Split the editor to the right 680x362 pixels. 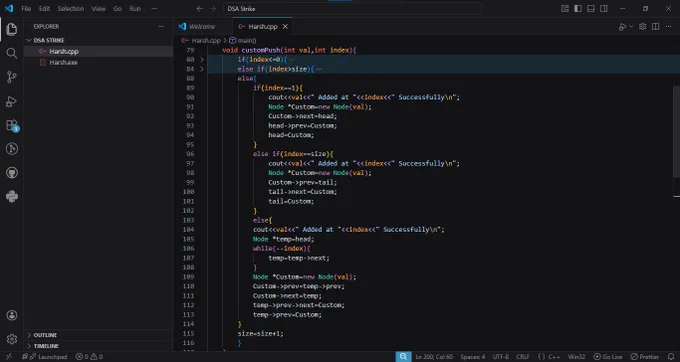(x=656, y=26)
